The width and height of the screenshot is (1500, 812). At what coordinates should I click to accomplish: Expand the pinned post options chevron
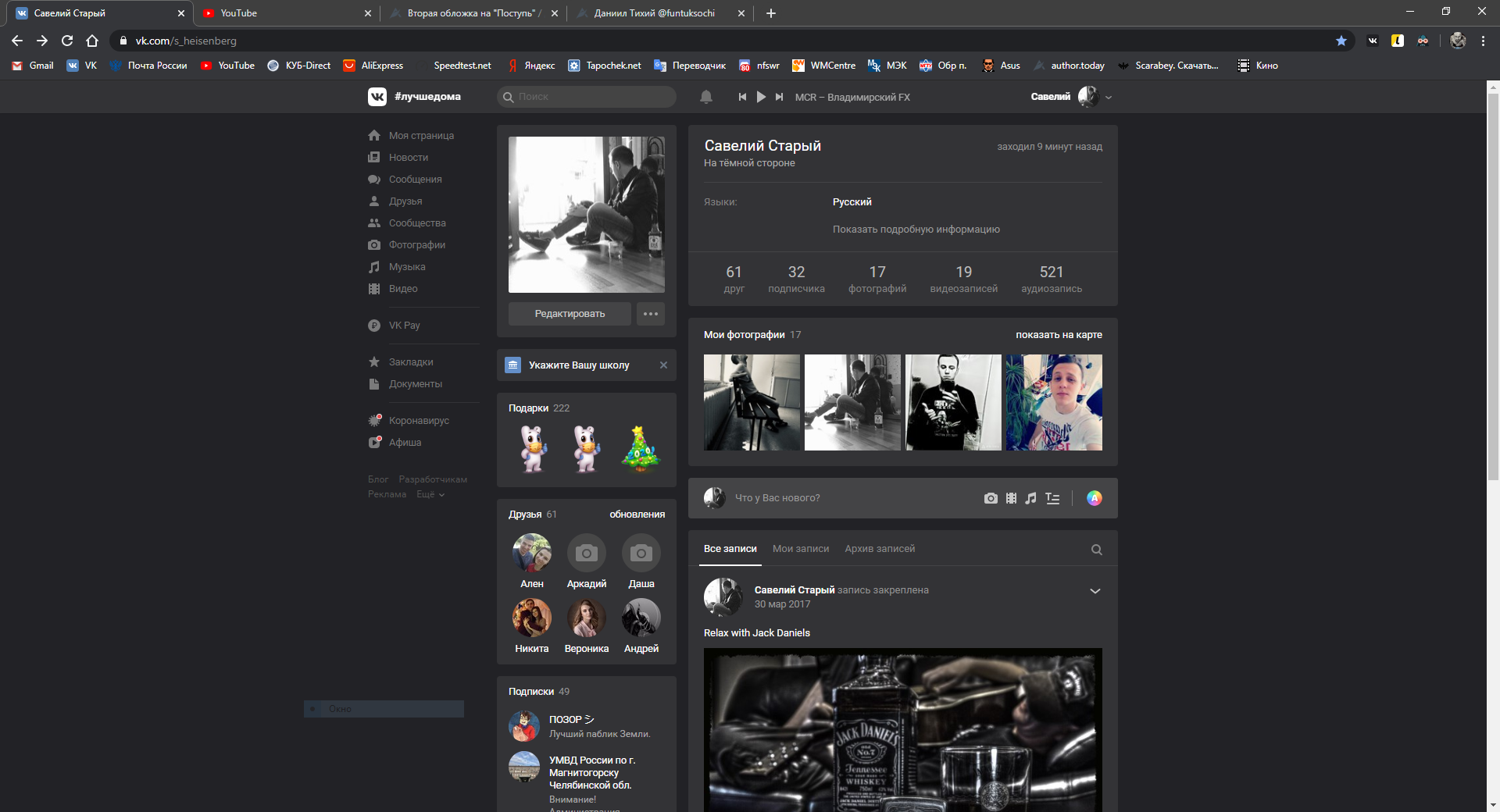pos(1095,591)
